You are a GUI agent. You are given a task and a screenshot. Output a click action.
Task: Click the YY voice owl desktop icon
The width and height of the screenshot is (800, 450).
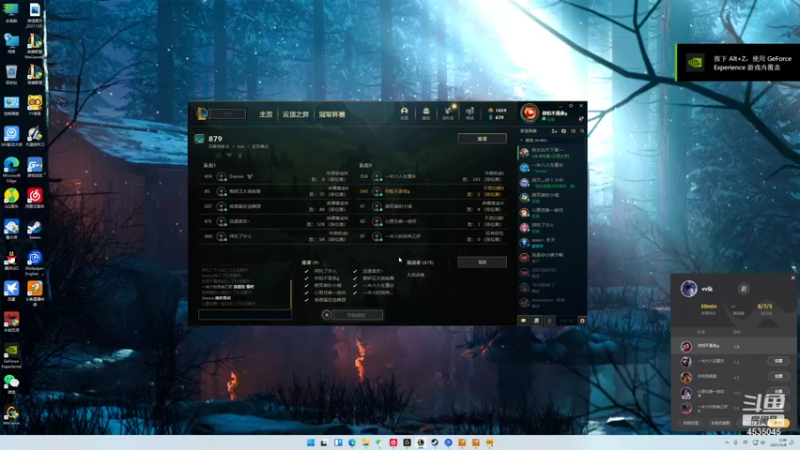coord(35,105)
